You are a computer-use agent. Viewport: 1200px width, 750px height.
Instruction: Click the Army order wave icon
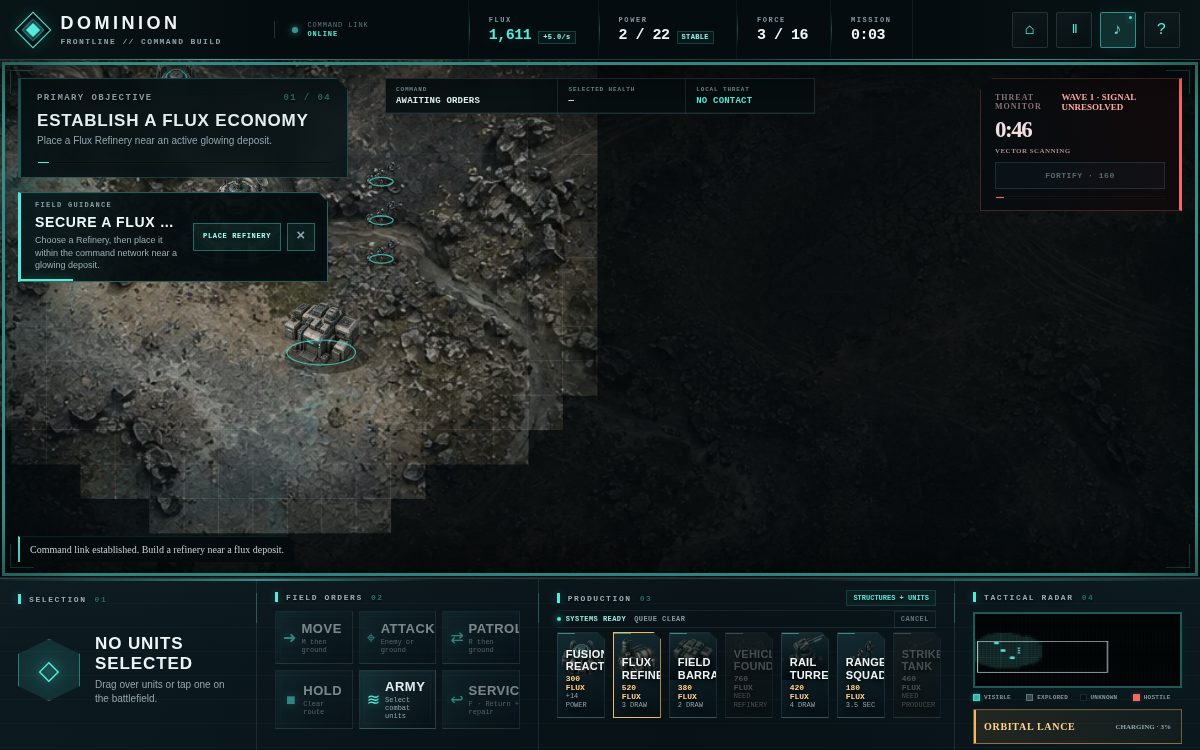(373, 700)
